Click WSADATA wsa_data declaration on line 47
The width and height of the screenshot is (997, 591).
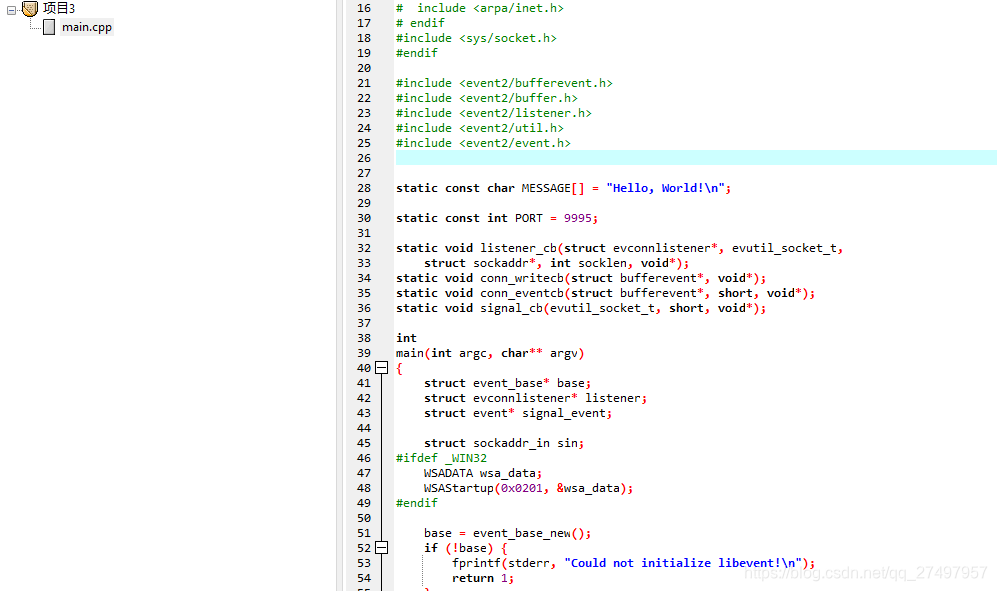coord(483,473)
